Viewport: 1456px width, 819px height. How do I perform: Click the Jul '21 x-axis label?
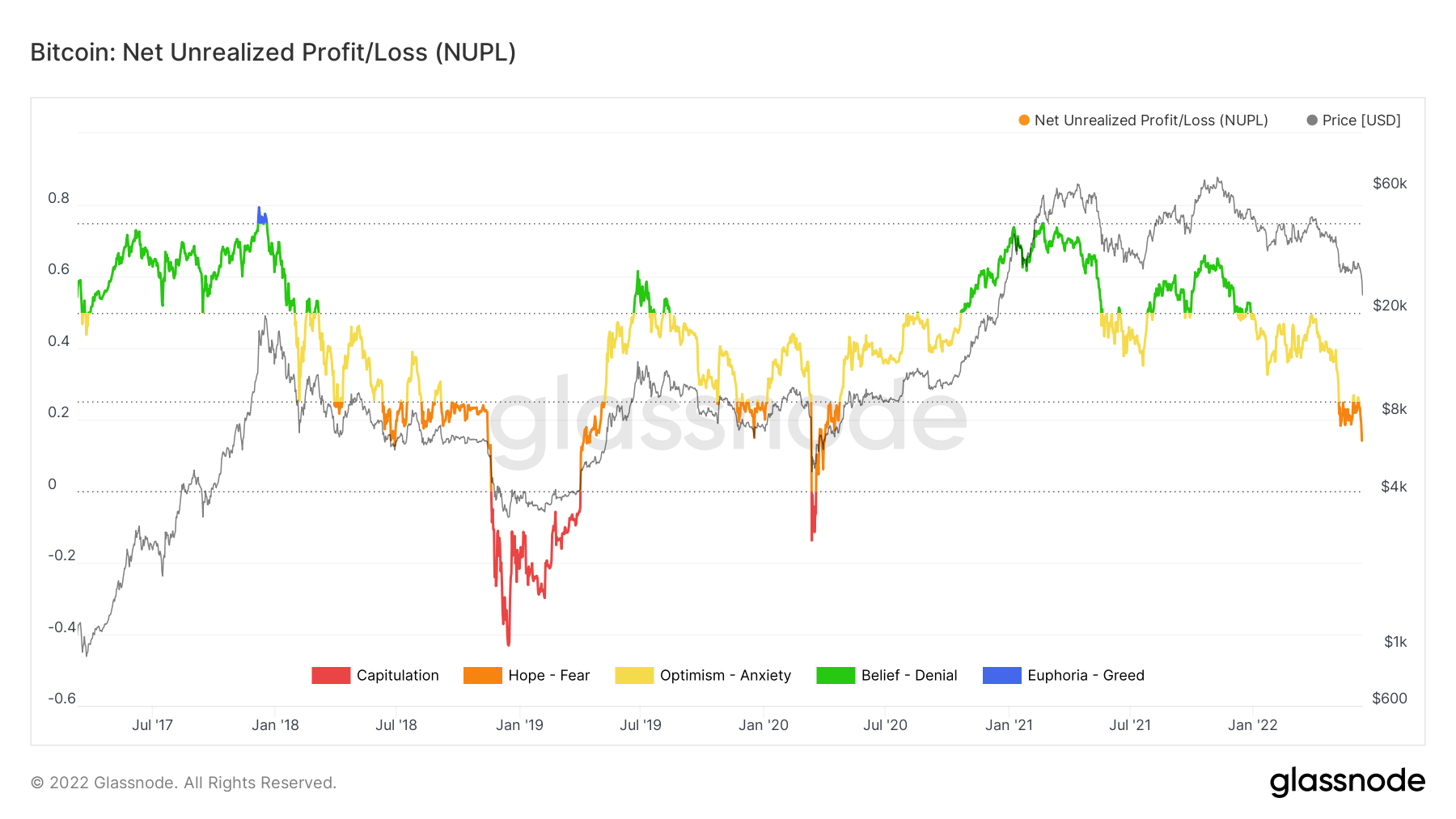coord(1130,725)
